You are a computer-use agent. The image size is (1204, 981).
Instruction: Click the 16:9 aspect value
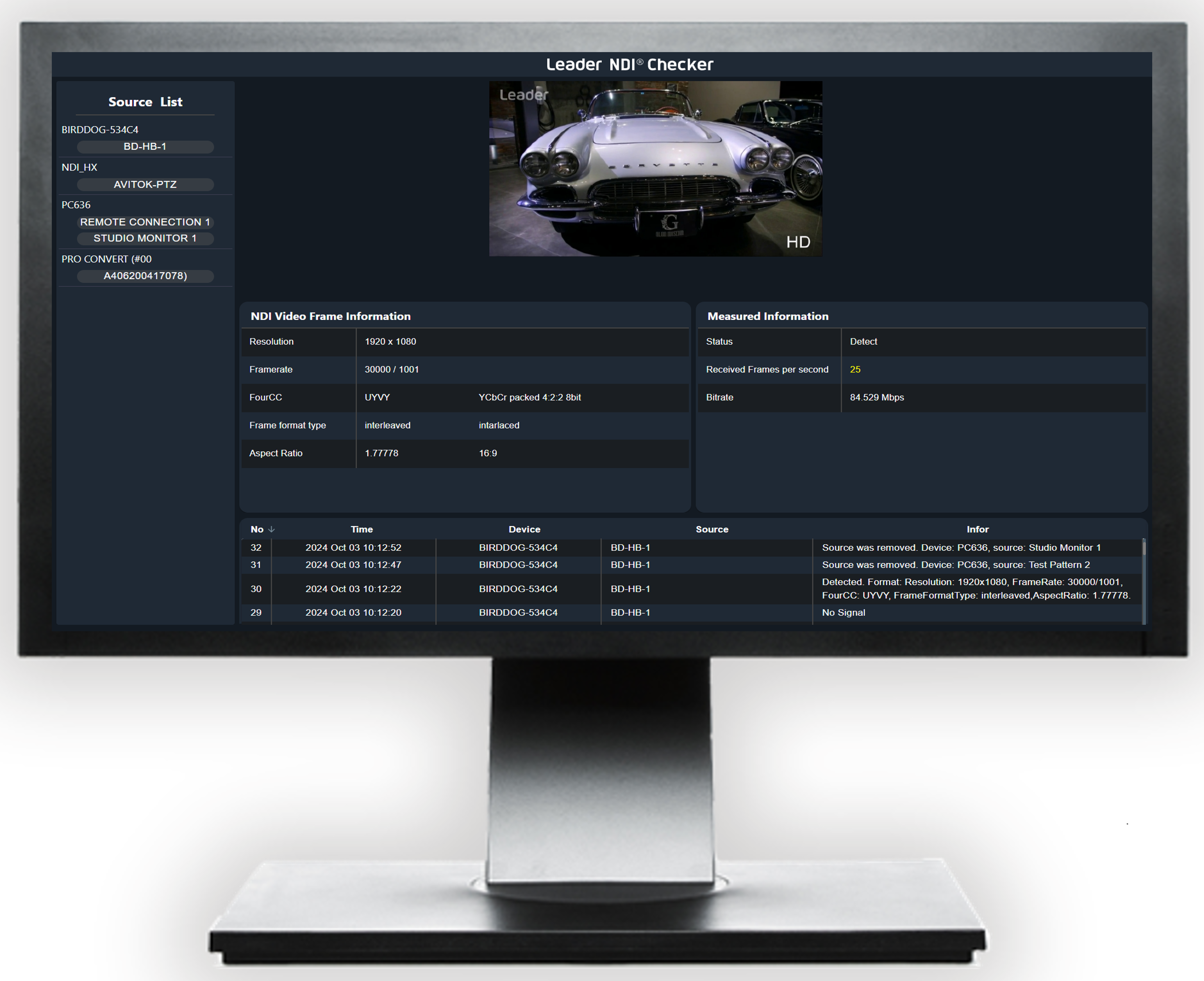pos(488,453)
